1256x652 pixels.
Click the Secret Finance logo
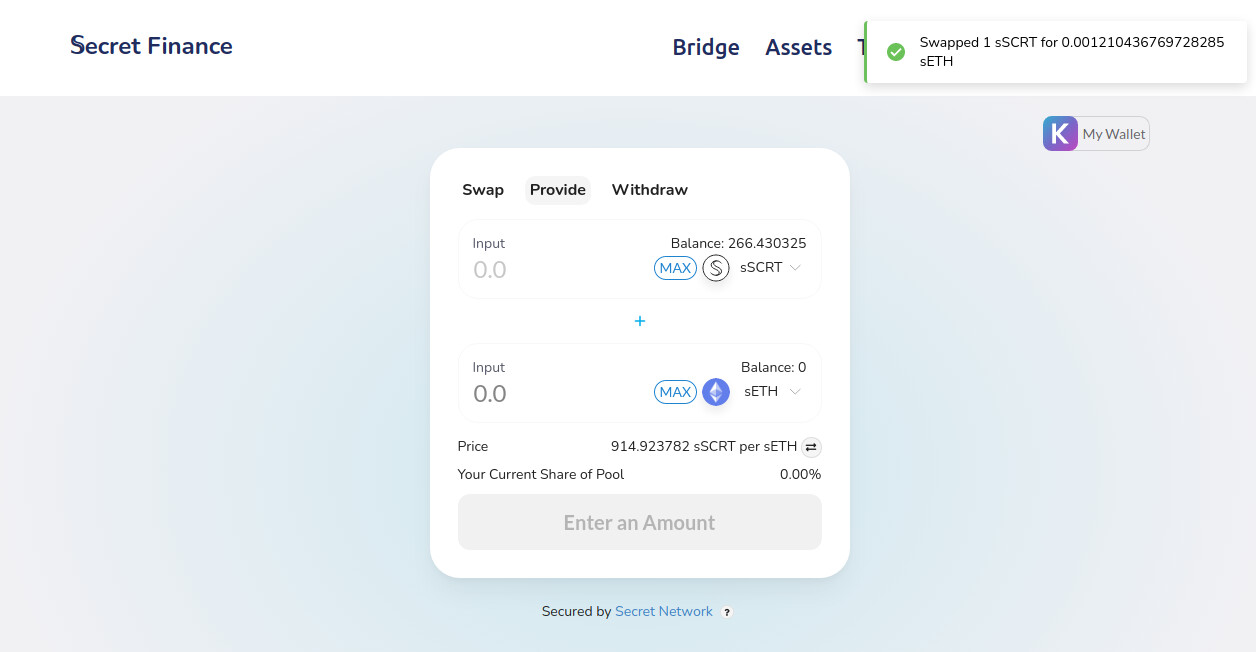(x=151, y=46)
